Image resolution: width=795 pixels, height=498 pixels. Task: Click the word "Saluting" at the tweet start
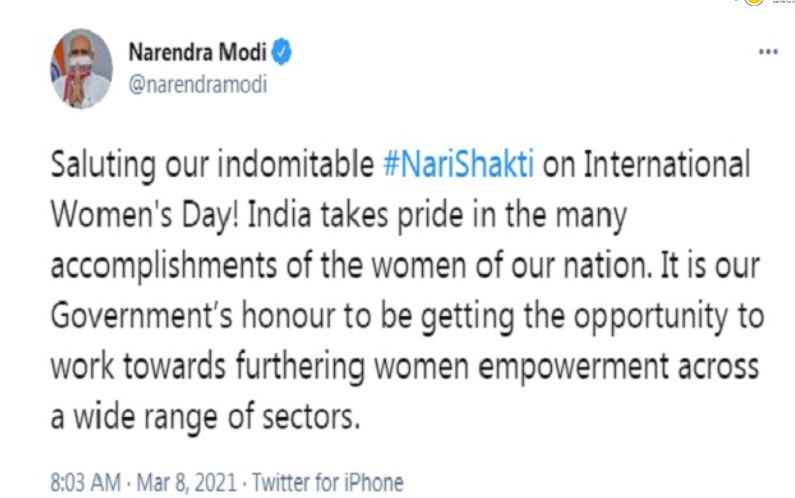103,165
